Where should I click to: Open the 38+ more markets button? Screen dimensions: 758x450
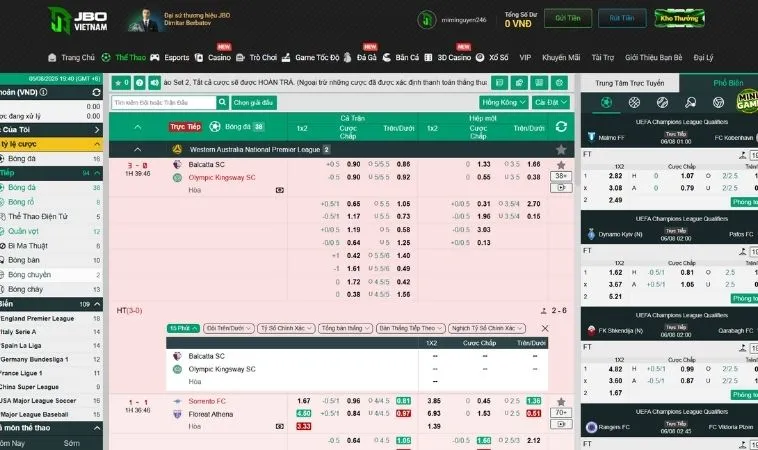pos(561,176)
